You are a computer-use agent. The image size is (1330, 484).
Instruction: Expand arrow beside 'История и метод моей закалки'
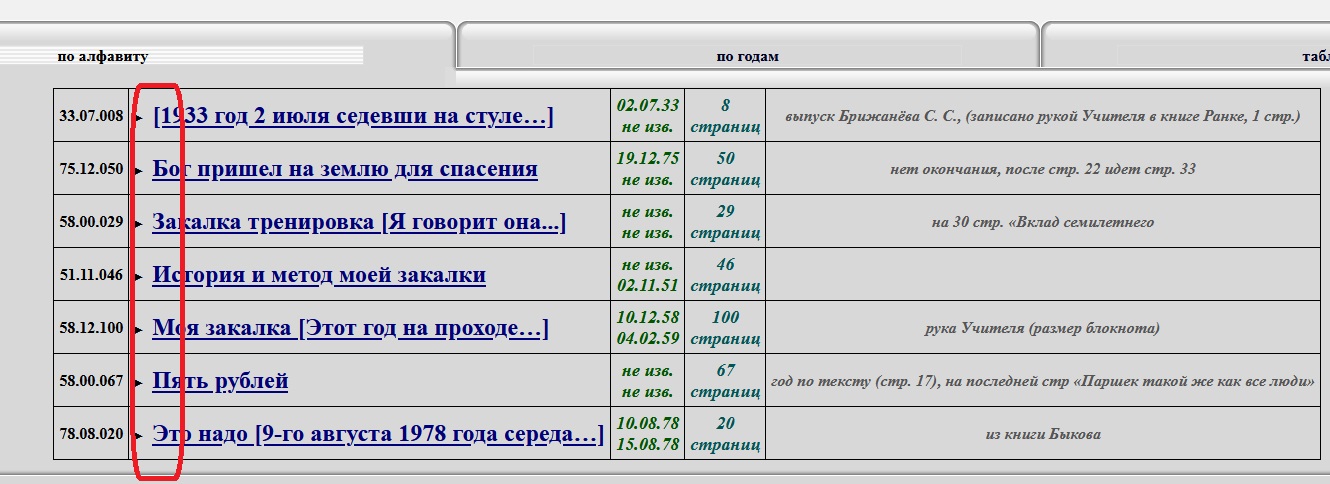(x=139, y=277)
